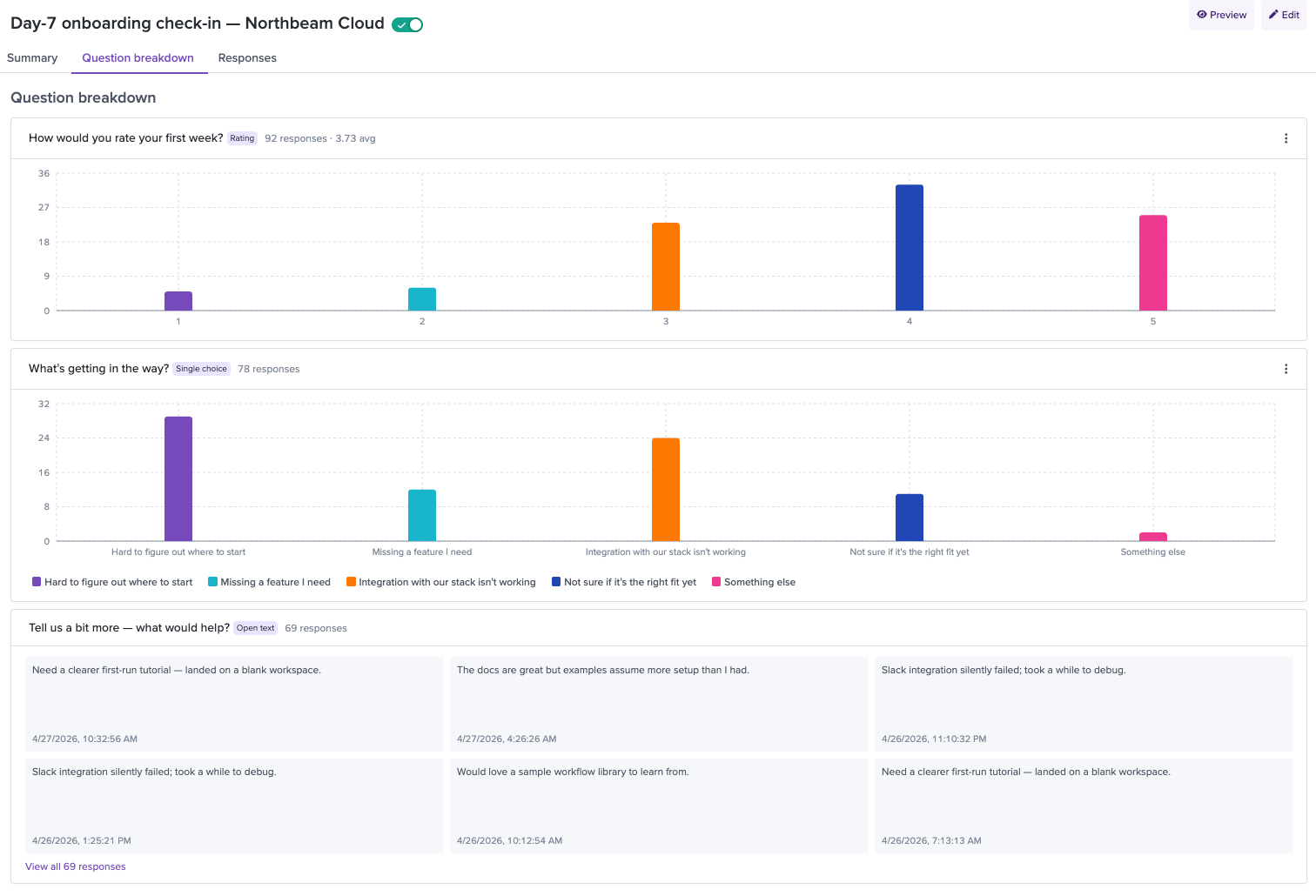The width and height of the screenshot is (1316, 896).
Task: Click the pink bar for rating 5
Action: (1153, 263)
